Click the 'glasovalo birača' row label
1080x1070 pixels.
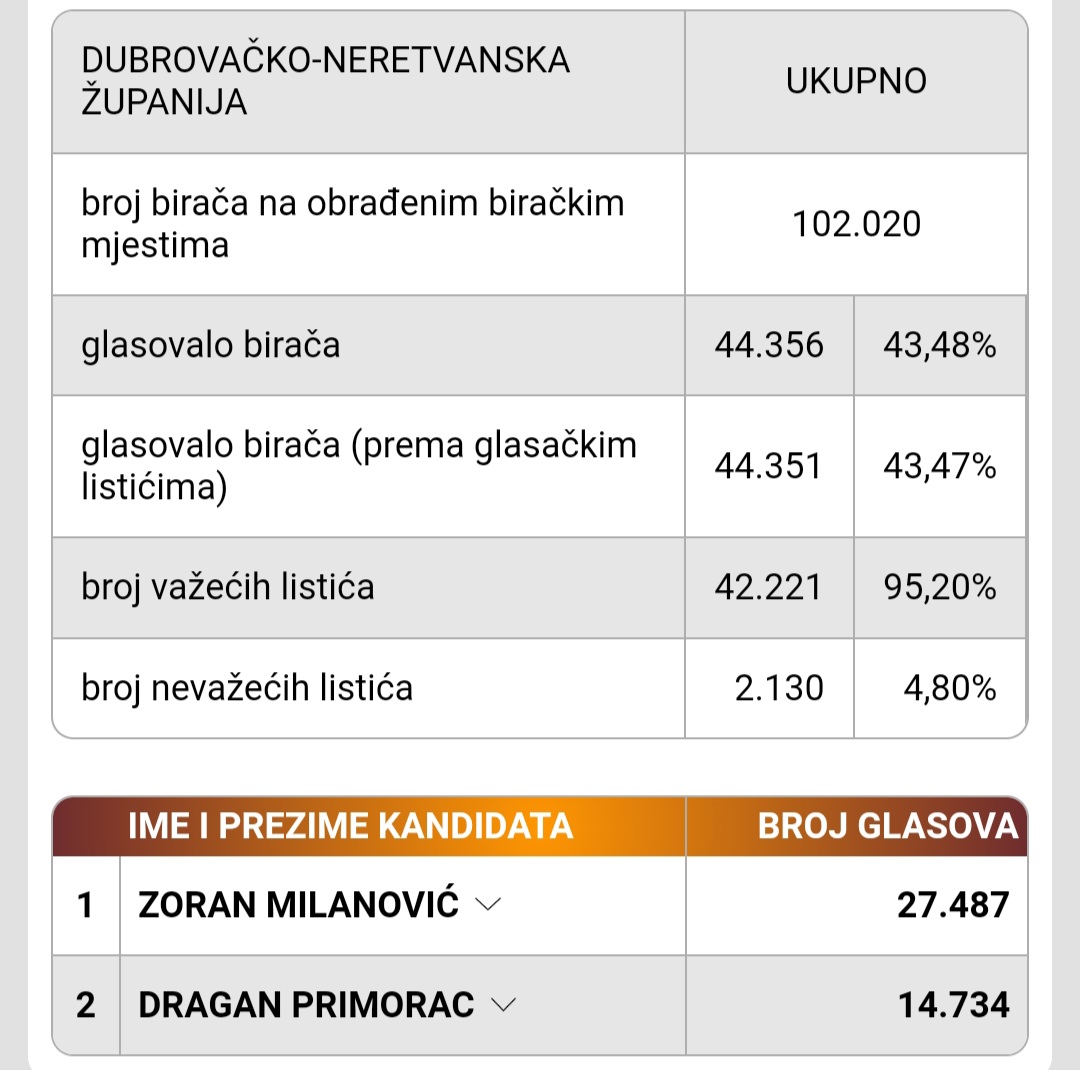[211, 345]
